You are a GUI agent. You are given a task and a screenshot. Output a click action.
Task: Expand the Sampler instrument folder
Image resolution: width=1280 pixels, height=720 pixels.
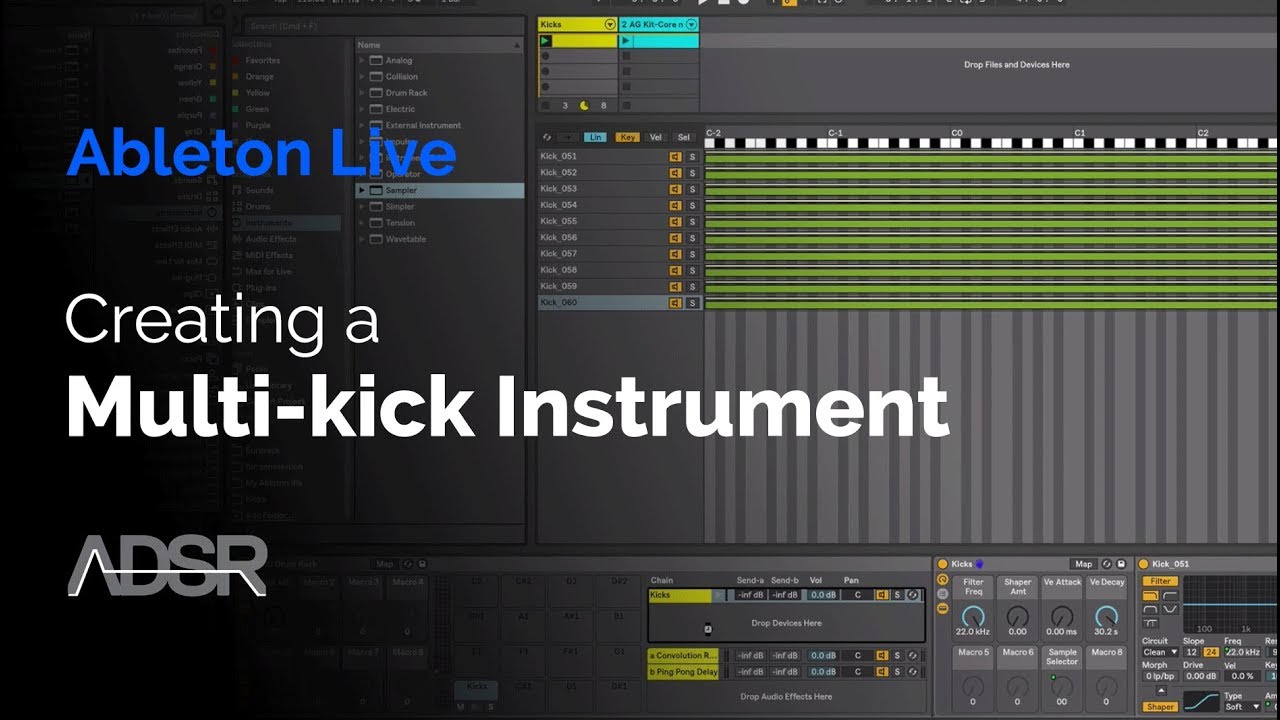[x=362, y=190]
